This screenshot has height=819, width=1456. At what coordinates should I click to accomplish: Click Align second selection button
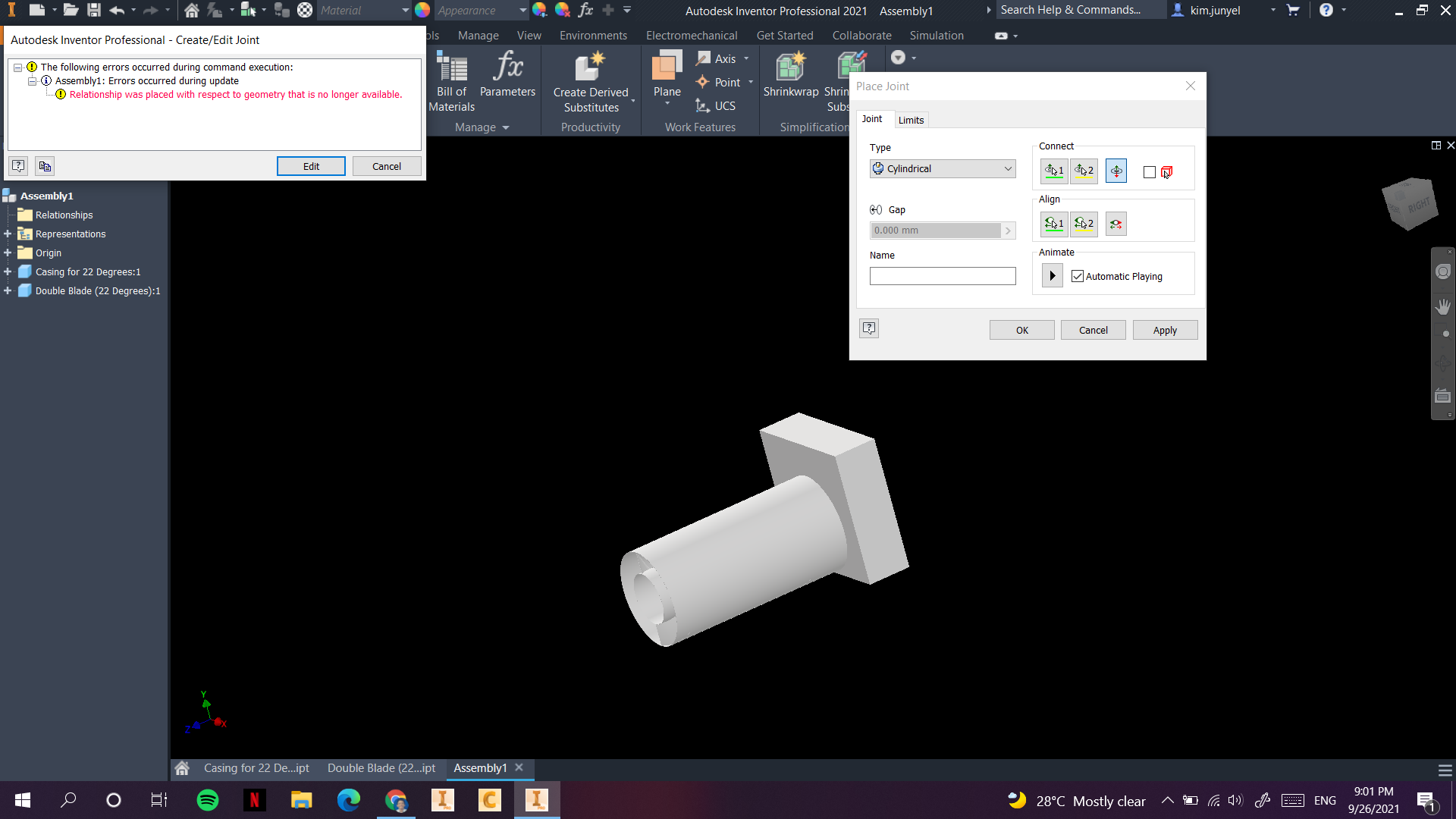[x=1084, y=224]
